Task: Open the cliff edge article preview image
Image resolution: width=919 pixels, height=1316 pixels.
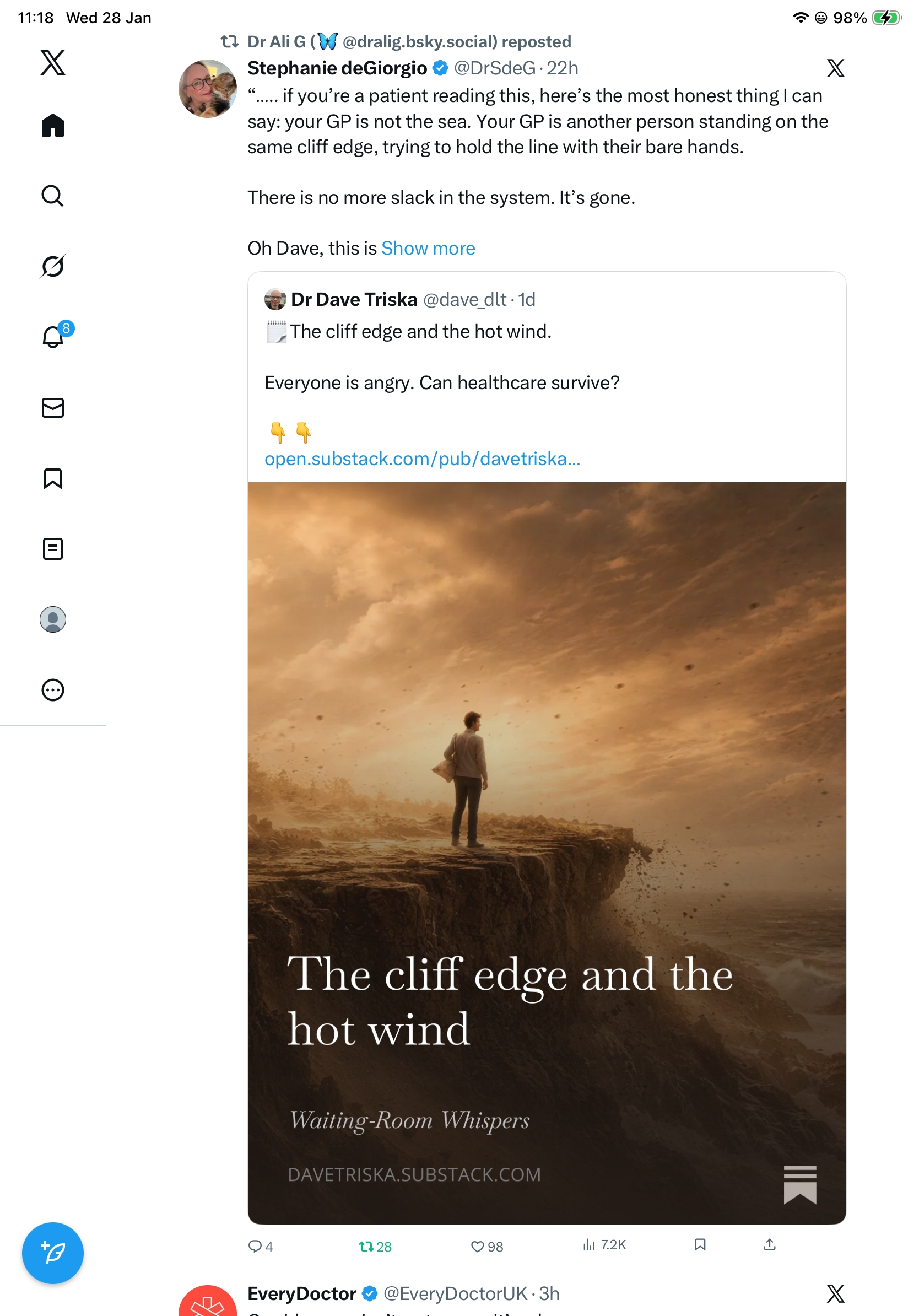Action: [x=547, y=853]
